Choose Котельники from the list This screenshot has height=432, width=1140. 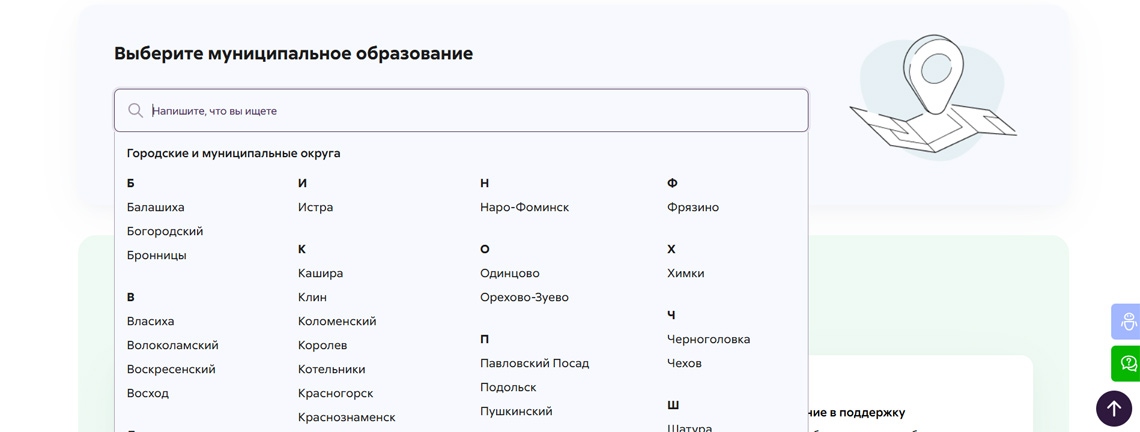(332, 369)
